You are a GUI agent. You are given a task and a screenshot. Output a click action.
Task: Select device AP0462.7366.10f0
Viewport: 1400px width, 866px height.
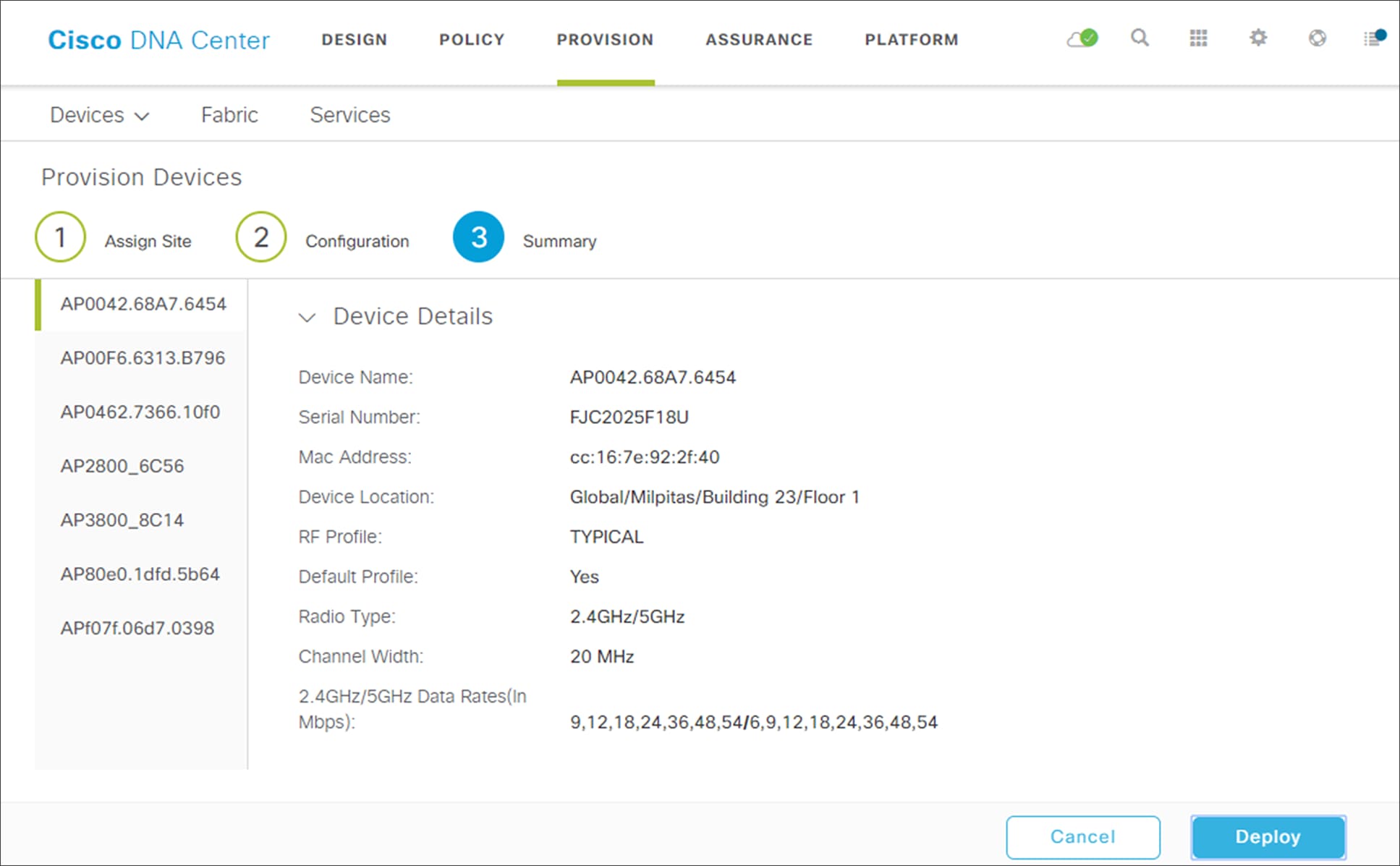pyautogui.click(x=140, y=412)
